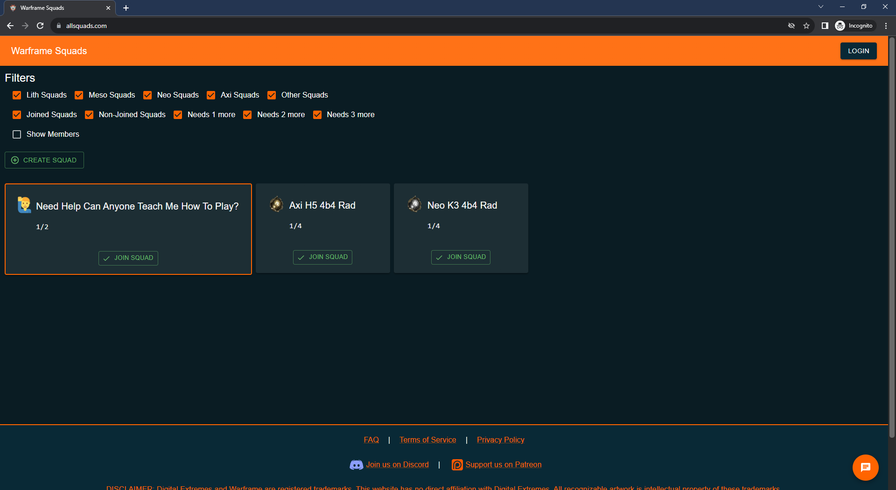Viewport: 896px width, 490px height.
Task: Open the Privacy Policy link
Action: click(501, 440)
